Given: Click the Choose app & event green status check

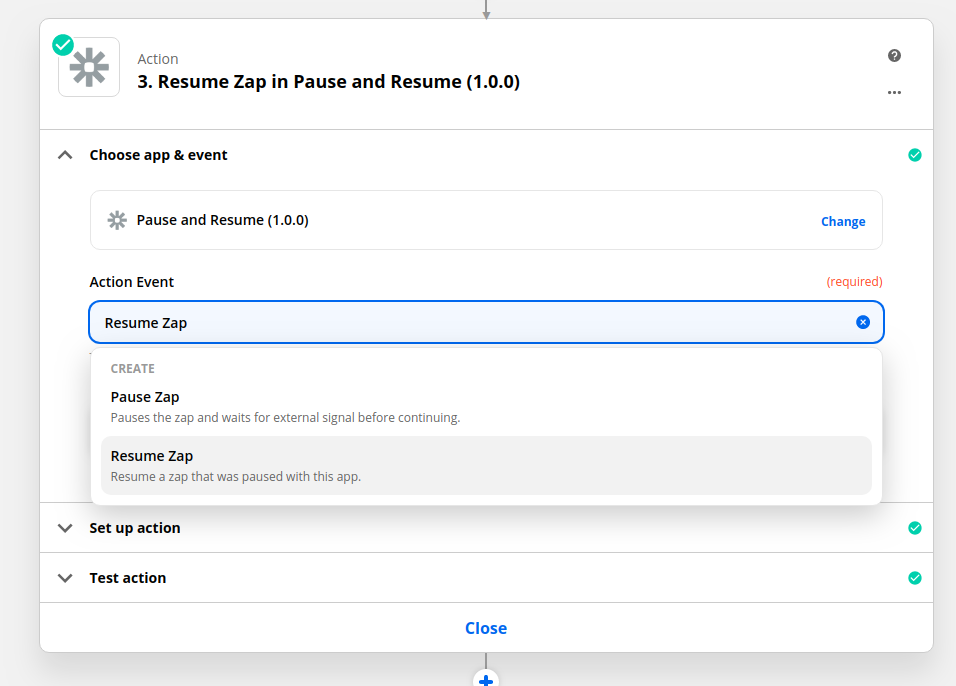Looking at the screenshot, I should [x=914, y=155].
